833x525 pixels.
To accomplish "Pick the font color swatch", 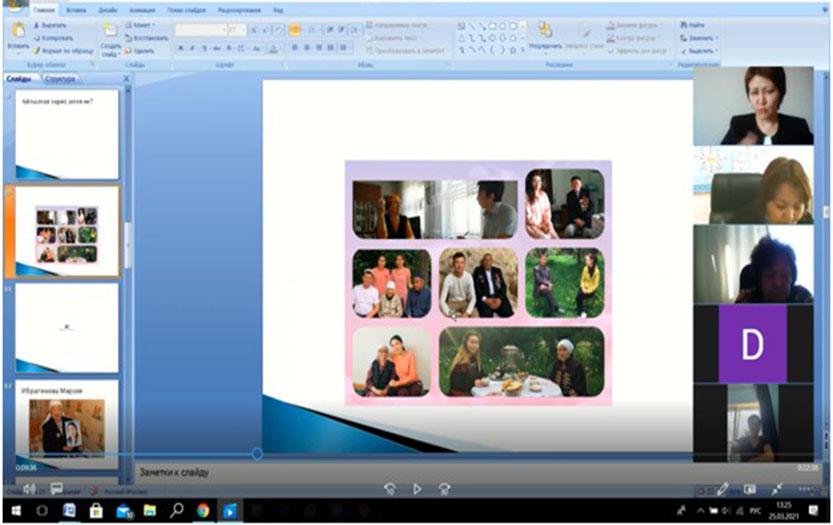I will point(273,48).
